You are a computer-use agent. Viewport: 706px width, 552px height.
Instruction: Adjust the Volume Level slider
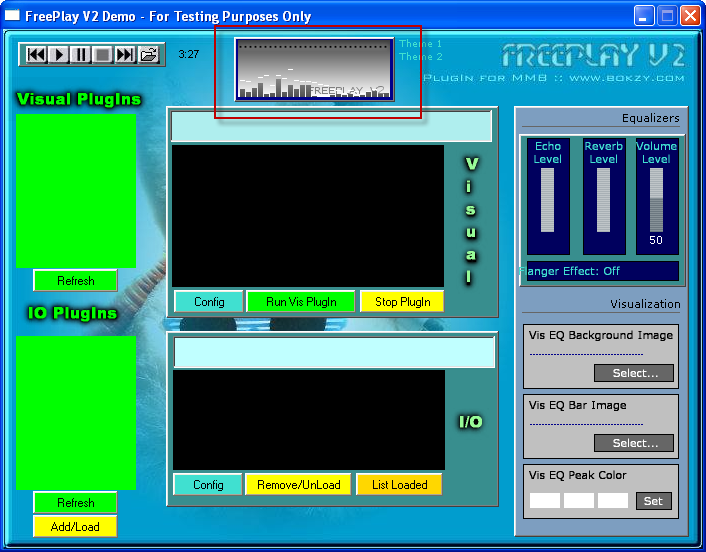[x=656, y=200]
